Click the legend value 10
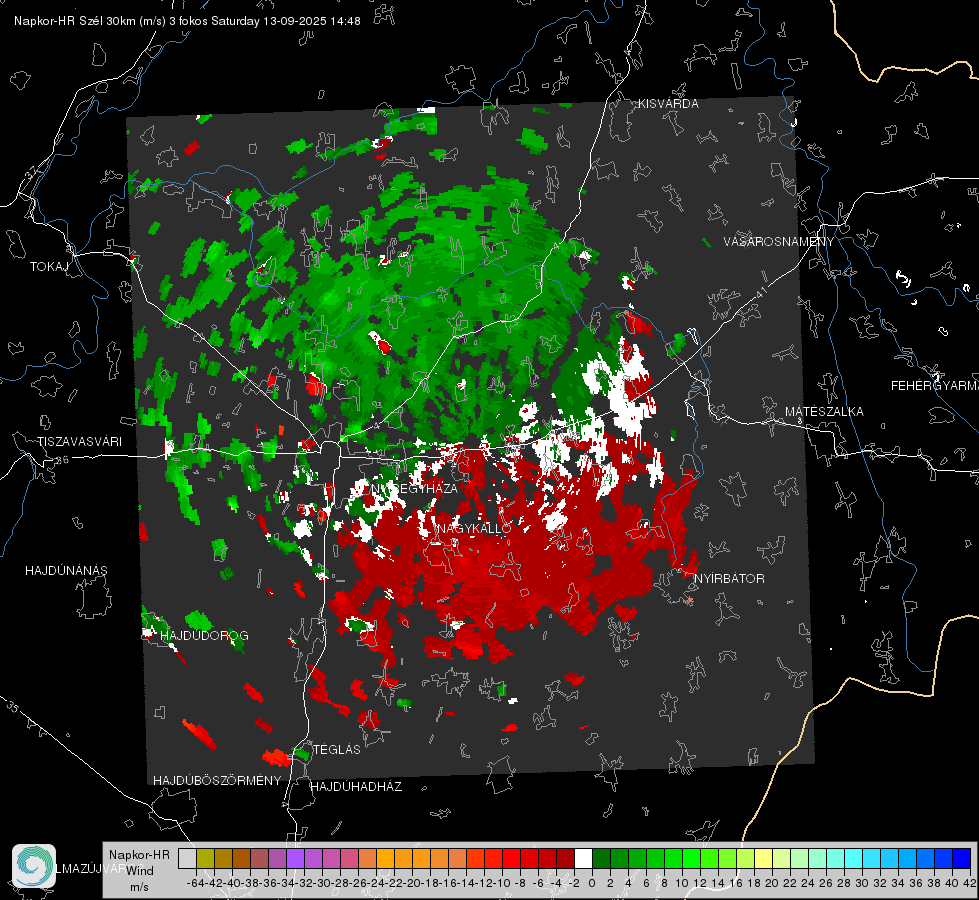Image resolution: width=979 pixels, height=900 pixels. 682,883
